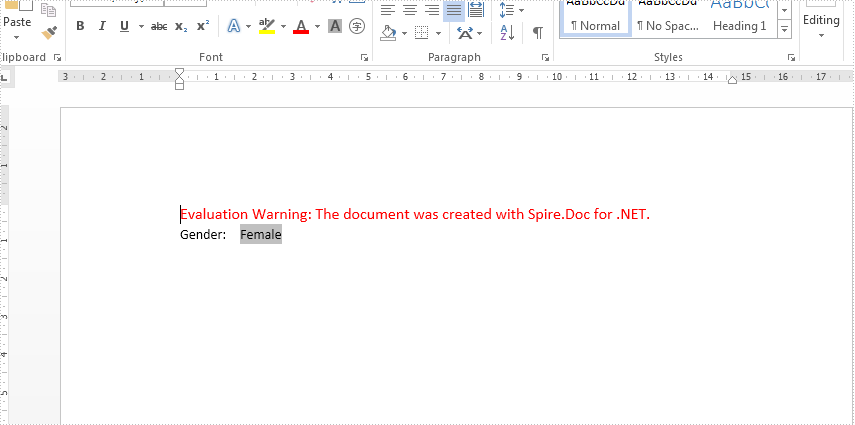This screenshot has height=425, width=855.
Task: Open Borders dropdown arrow
Action: click(x=438, y=33)
